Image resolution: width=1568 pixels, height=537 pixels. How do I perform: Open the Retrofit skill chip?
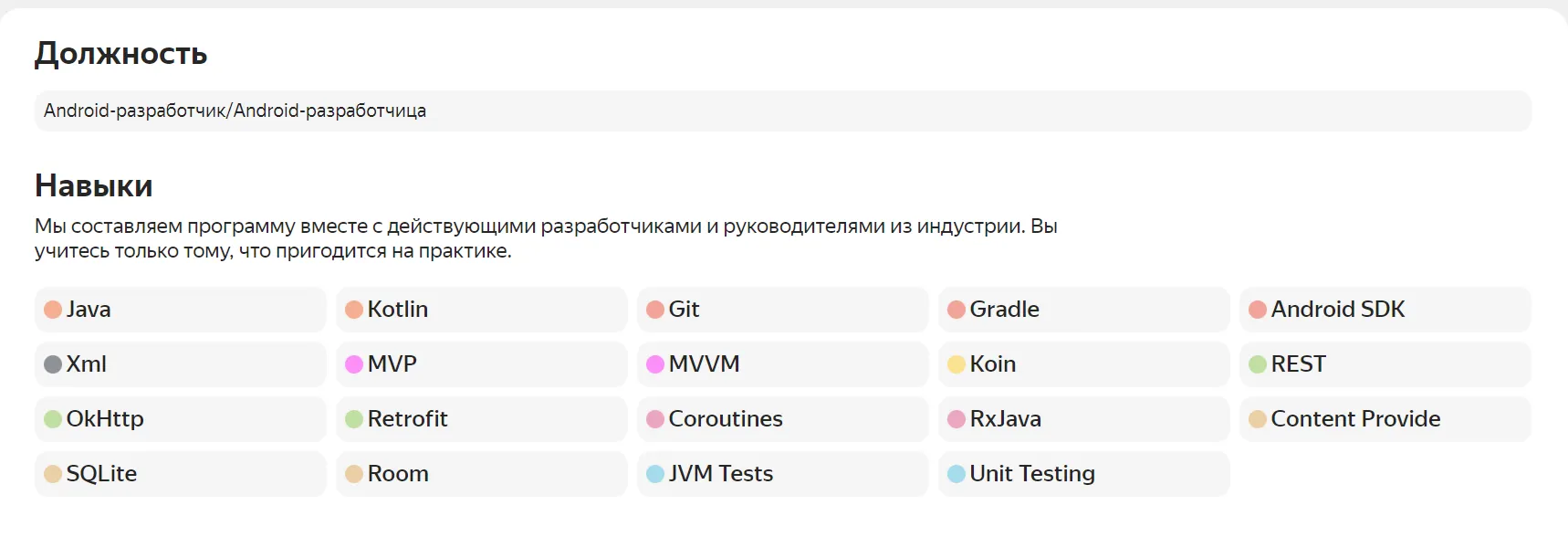481,419
